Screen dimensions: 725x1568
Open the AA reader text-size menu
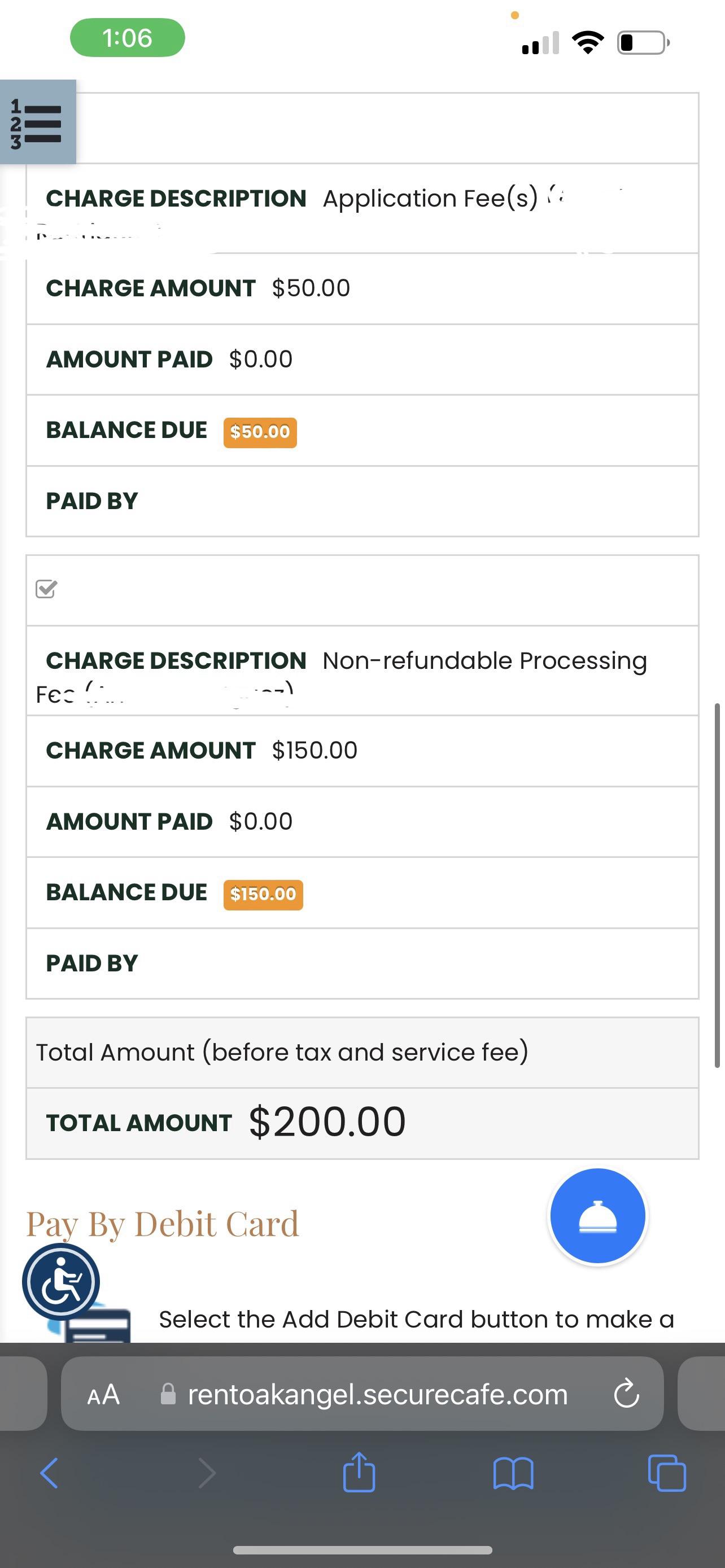(x=103, y=1395)
